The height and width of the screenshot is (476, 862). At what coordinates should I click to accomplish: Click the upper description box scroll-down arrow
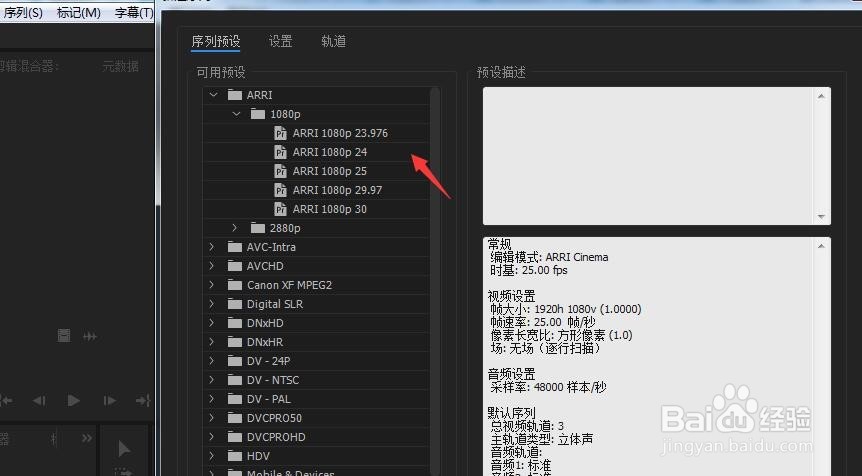coord(821,217)
